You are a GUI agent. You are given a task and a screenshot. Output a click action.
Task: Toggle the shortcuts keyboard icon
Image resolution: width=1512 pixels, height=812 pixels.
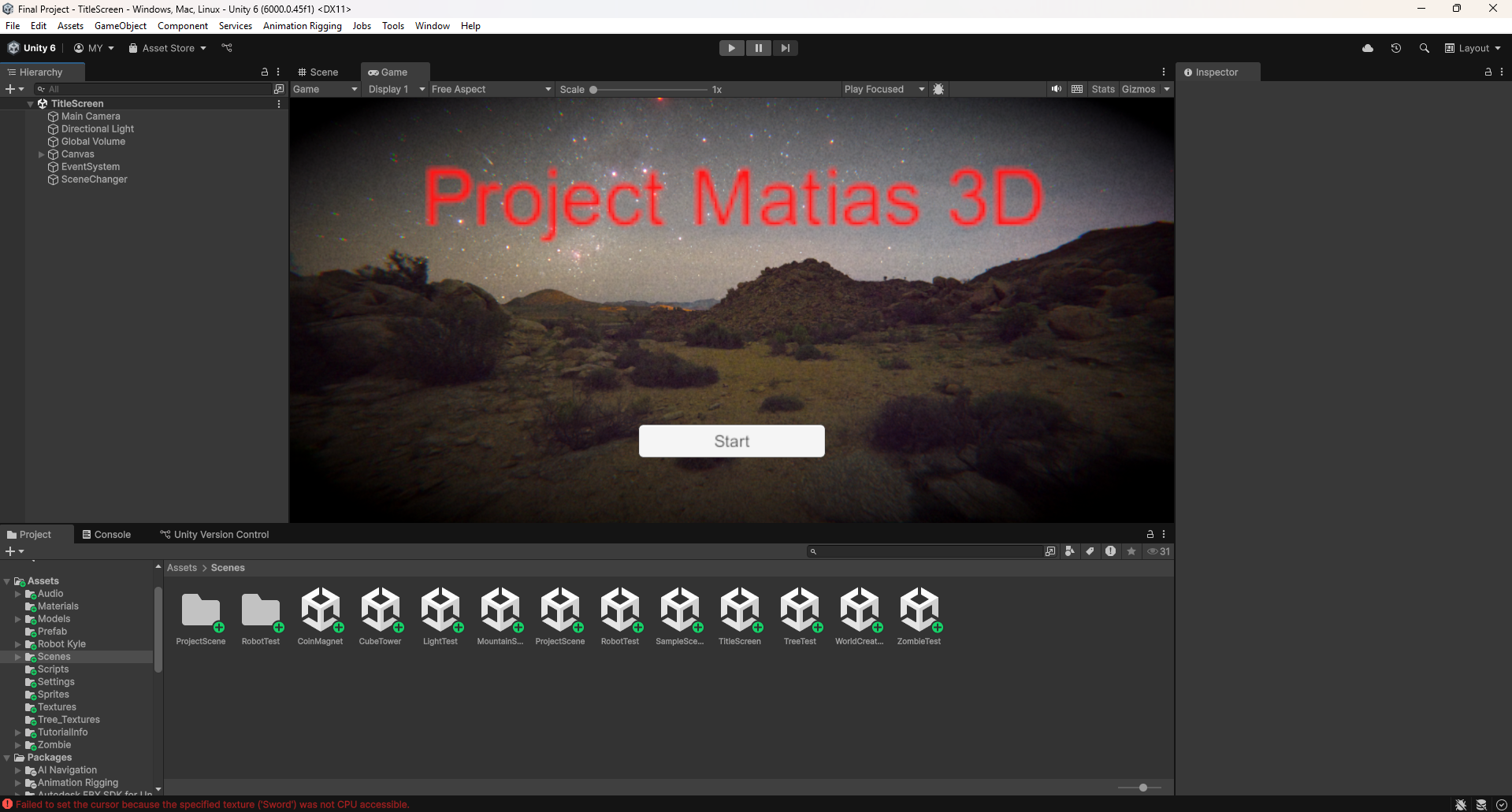click(x=1077, y=89)
